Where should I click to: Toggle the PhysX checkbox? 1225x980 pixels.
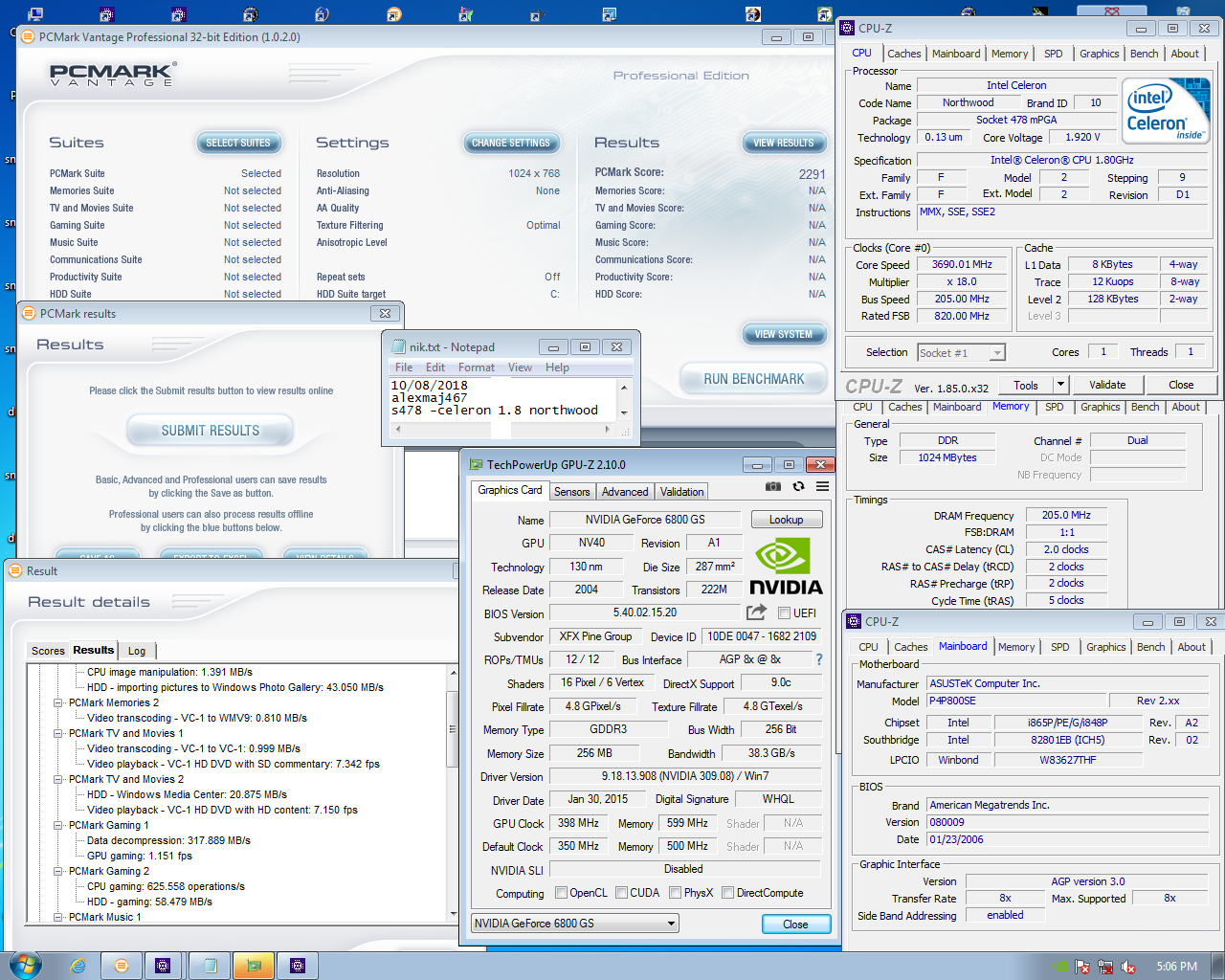click(x=676, y=893)
